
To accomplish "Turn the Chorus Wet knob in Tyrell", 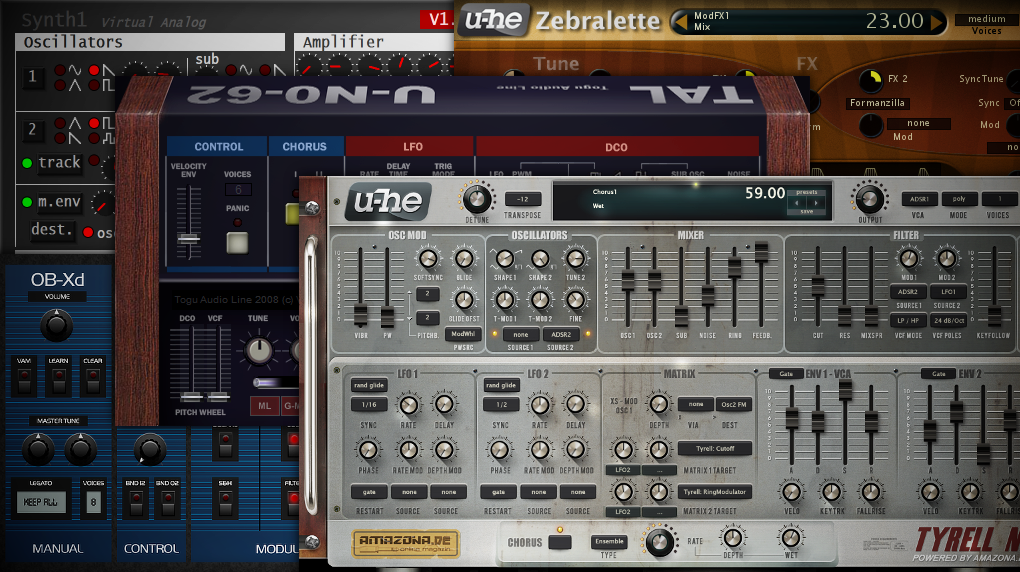I will click(x=790, y=538).
